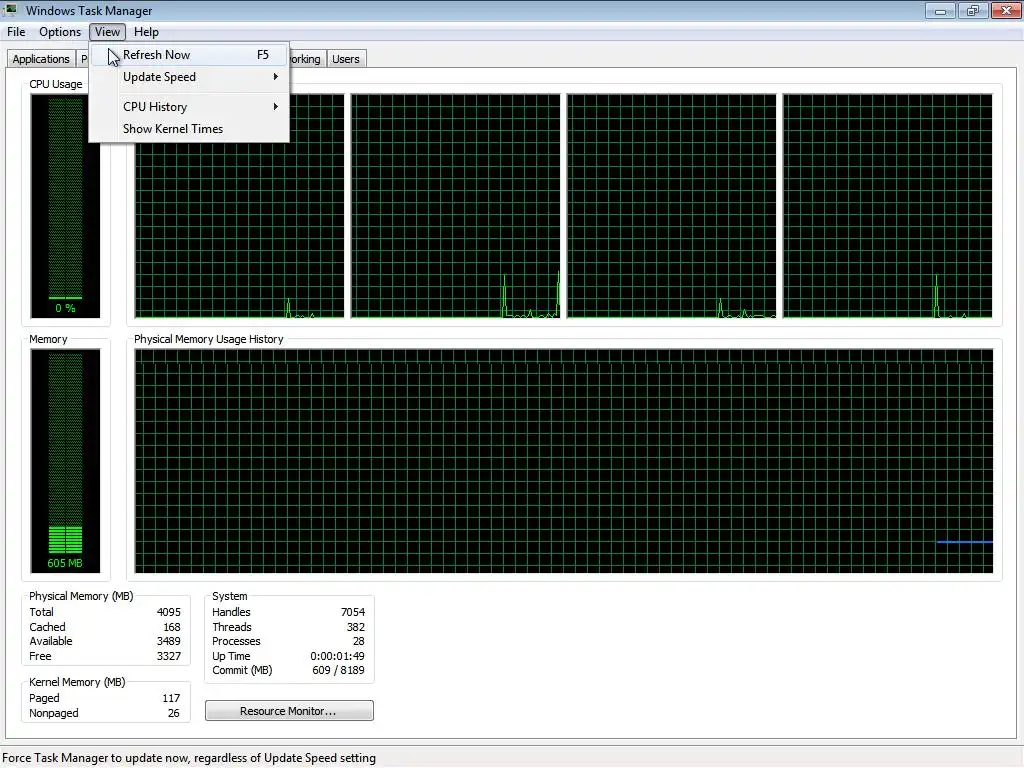Choose Refresh Now from the View menu
1024x768 pixels.
point(189,55)
